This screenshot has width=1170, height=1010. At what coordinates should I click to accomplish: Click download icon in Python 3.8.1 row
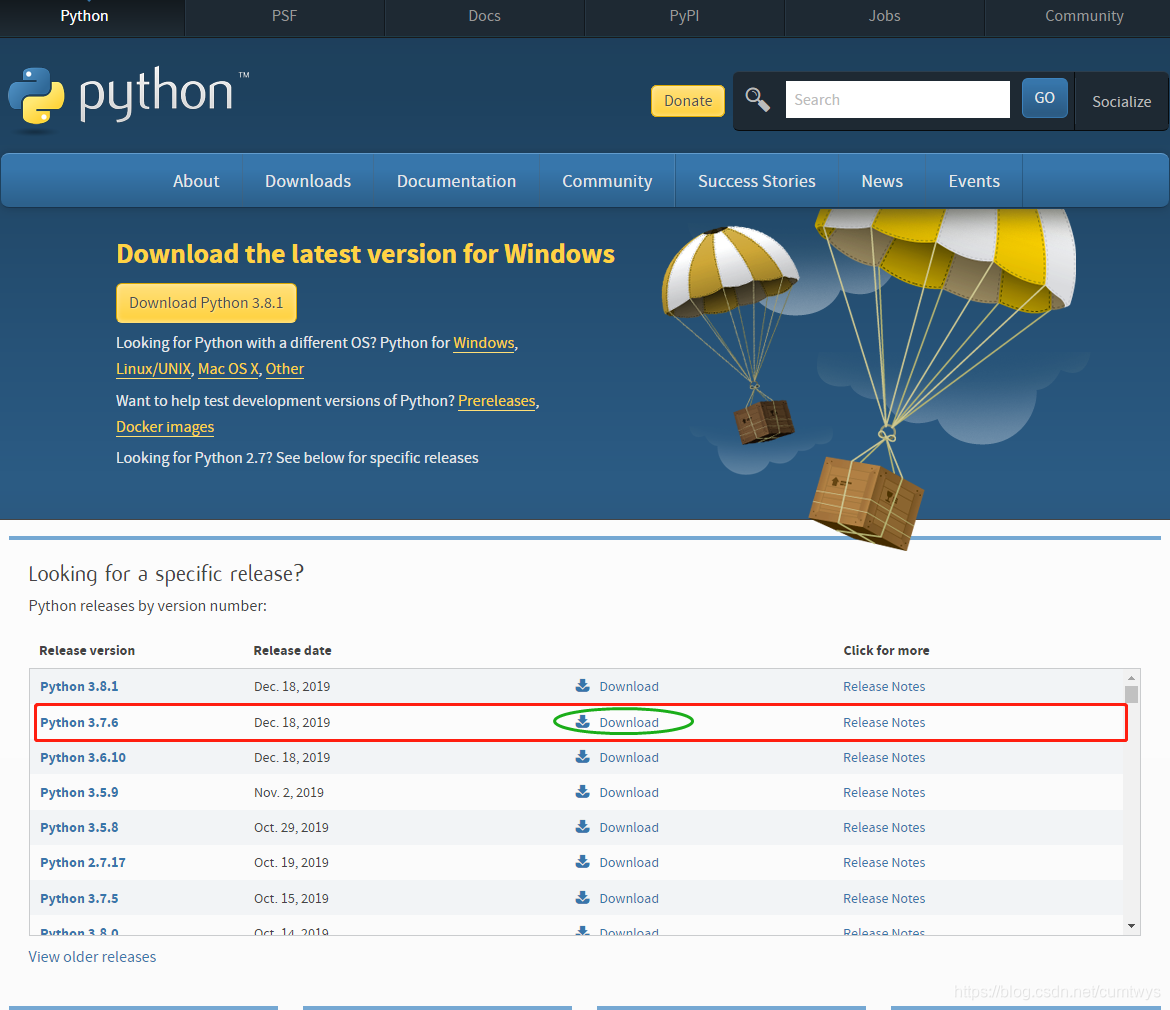583,686
